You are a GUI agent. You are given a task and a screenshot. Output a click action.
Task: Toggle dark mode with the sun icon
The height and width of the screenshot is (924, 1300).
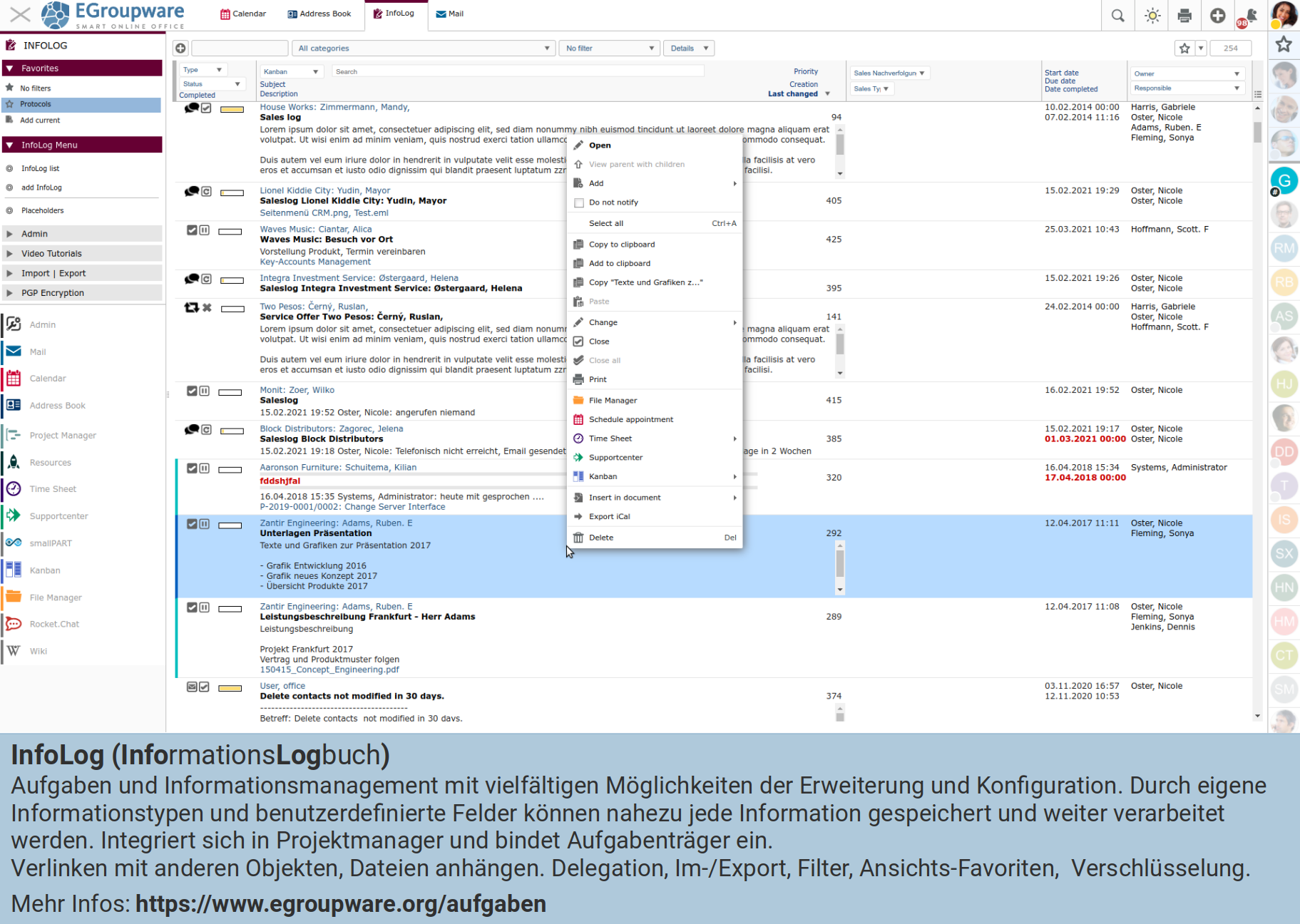click(x=1152, y=16)
